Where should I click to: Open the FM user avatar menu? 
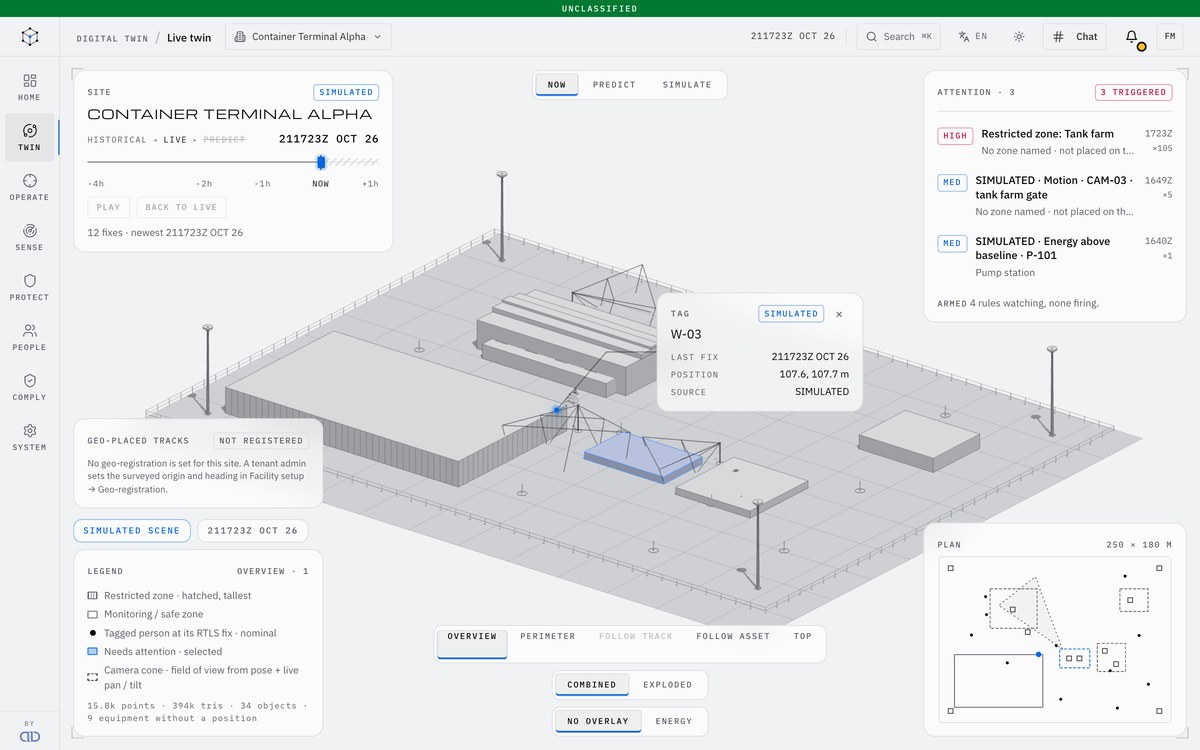pos(1170,37)
